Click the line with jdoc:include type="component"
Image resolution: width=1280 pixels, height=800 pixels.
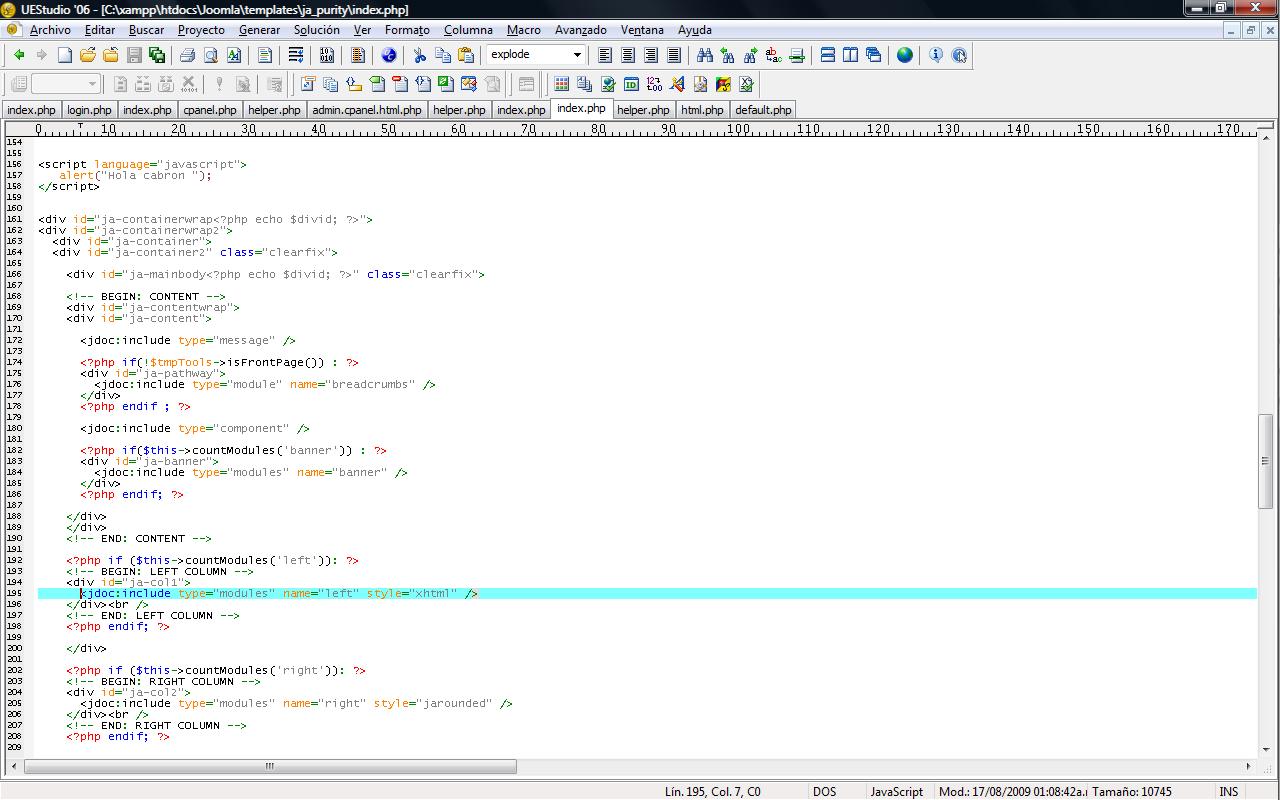[x=195, y=428]
